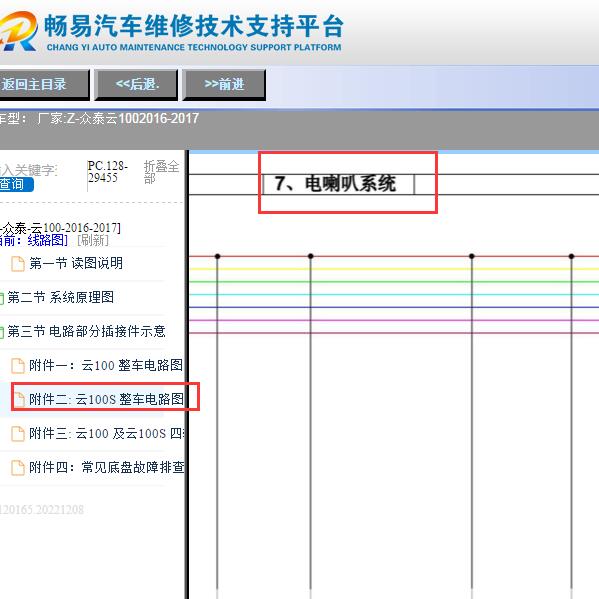599x599 pixels.
Task: Click the folder icon beside 第二节 系统原理图
Action: pos(2,298)
